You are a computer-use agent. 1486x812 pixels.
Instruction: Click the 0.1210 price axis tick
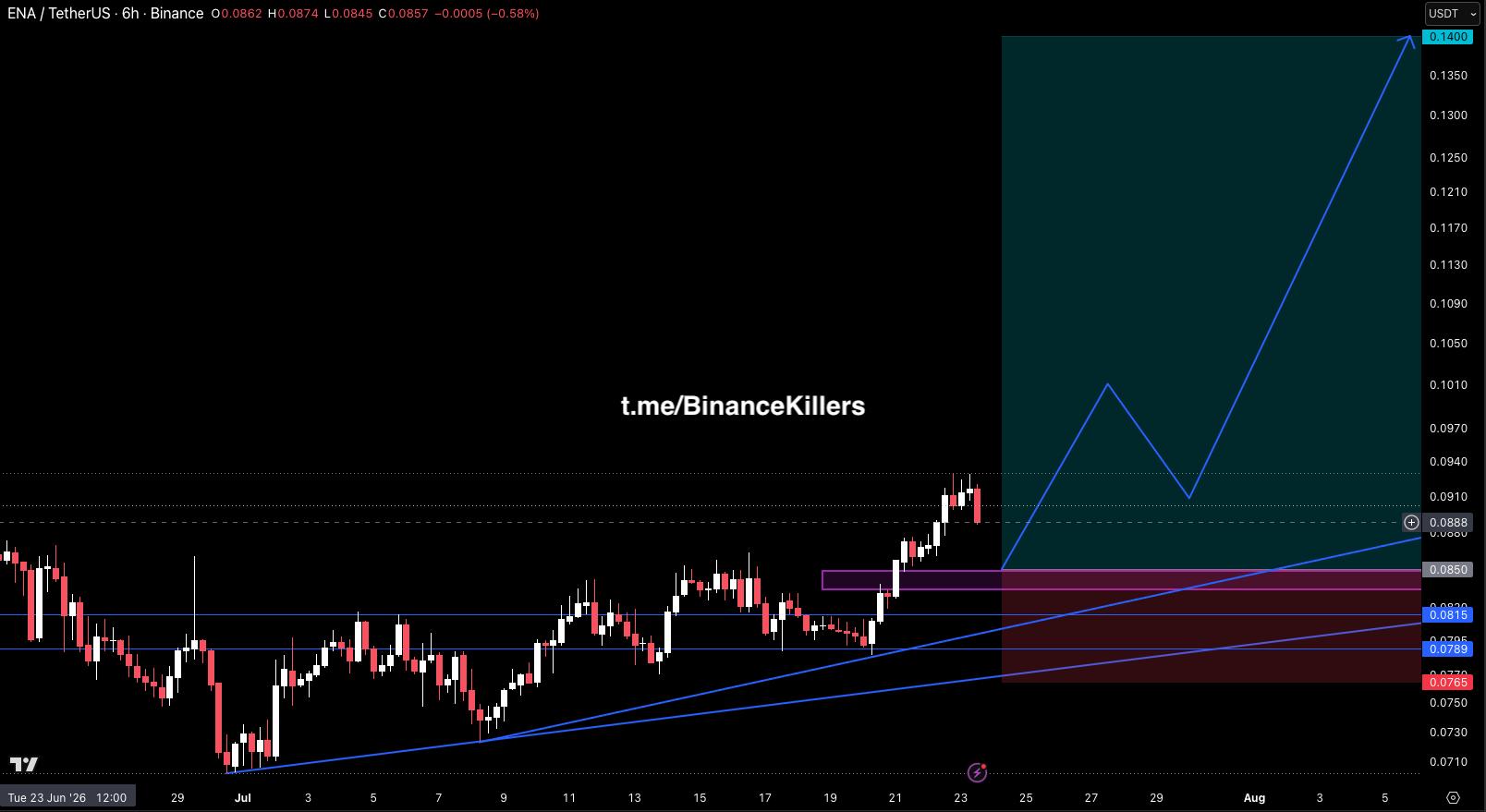click(1448, 192)
